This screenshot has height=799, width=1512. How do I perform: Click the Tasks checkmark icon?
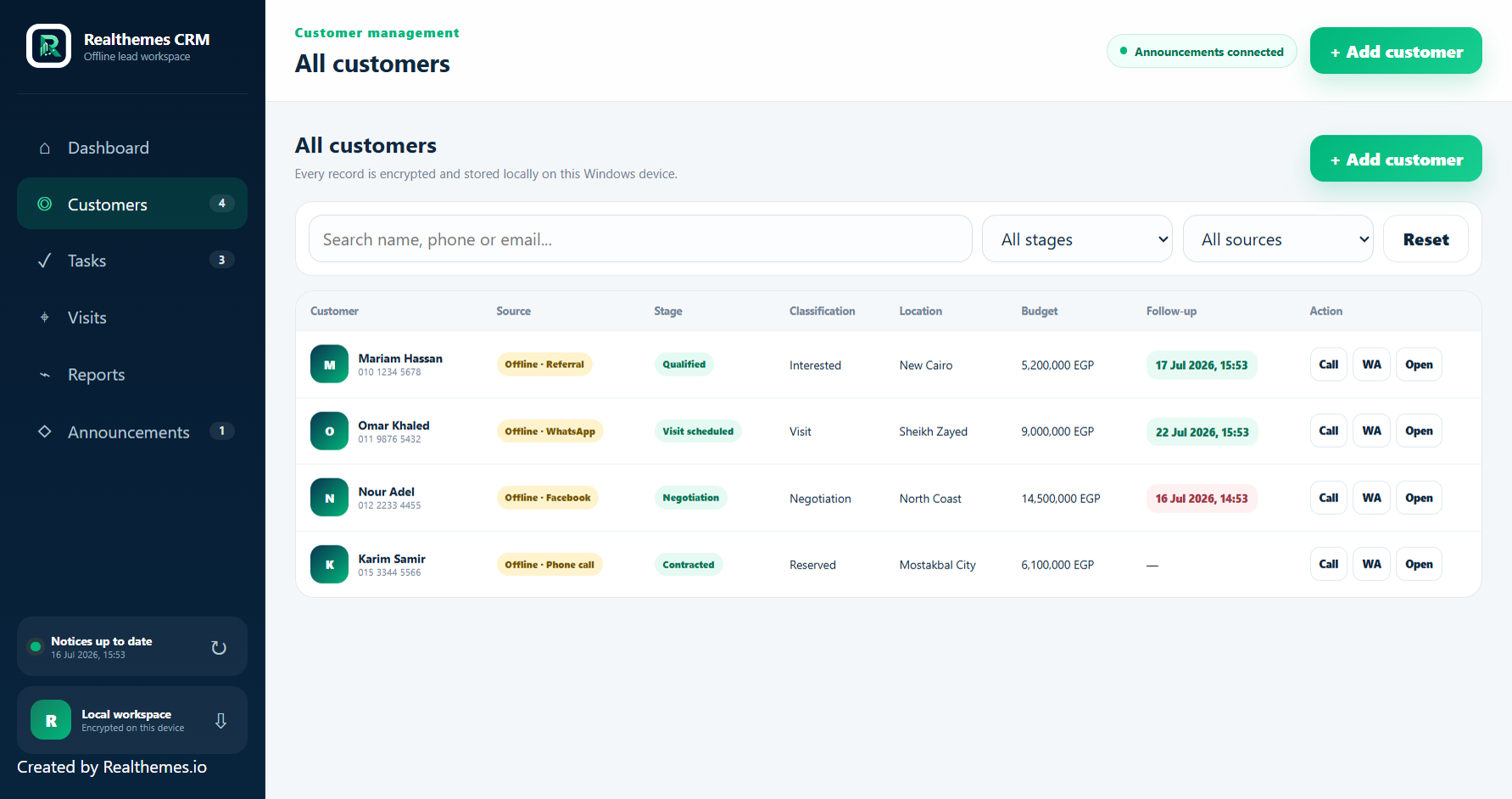[45, 260]
